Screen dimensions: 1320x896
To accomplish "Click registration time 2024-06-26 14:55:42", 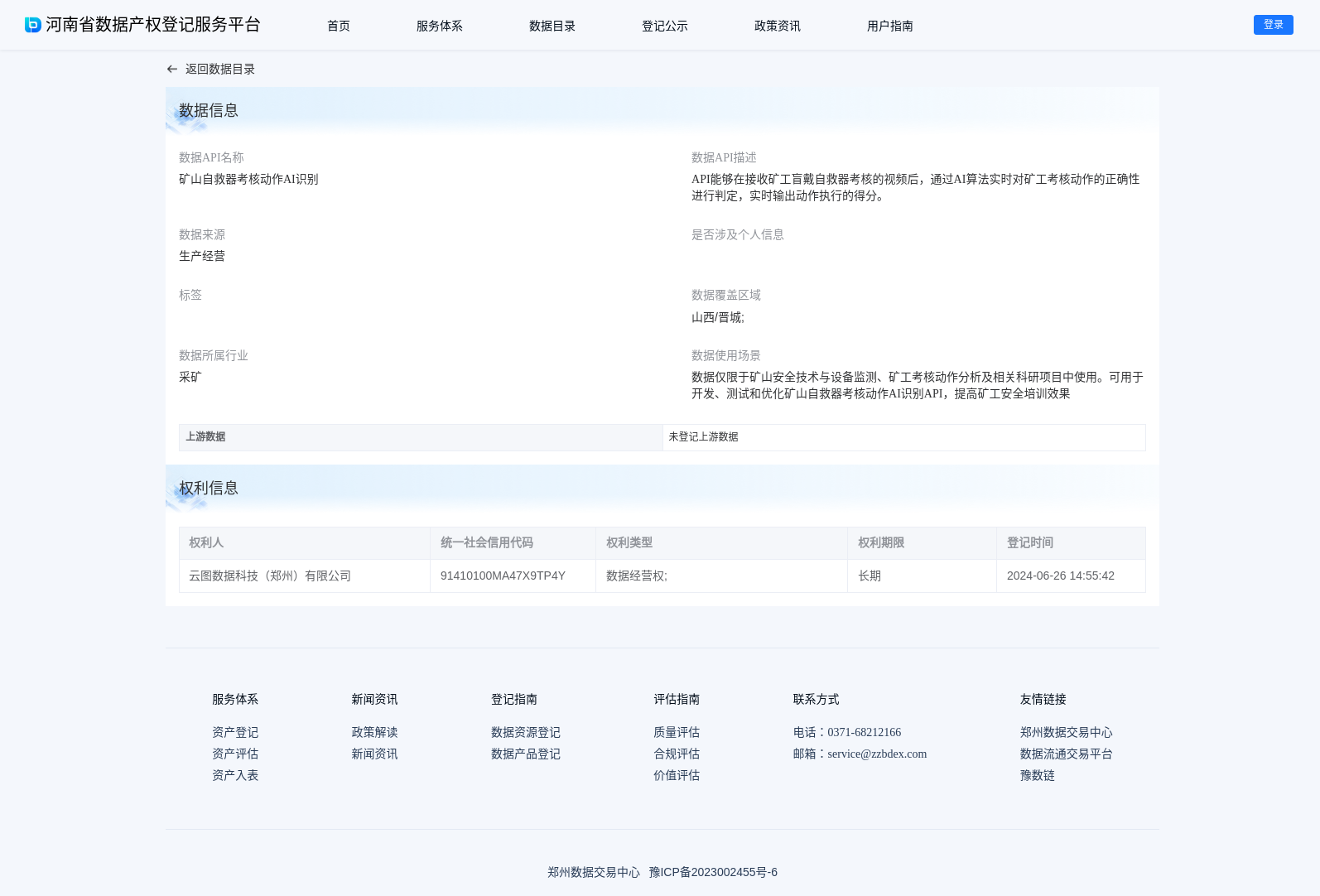I will pos(1061,576).
